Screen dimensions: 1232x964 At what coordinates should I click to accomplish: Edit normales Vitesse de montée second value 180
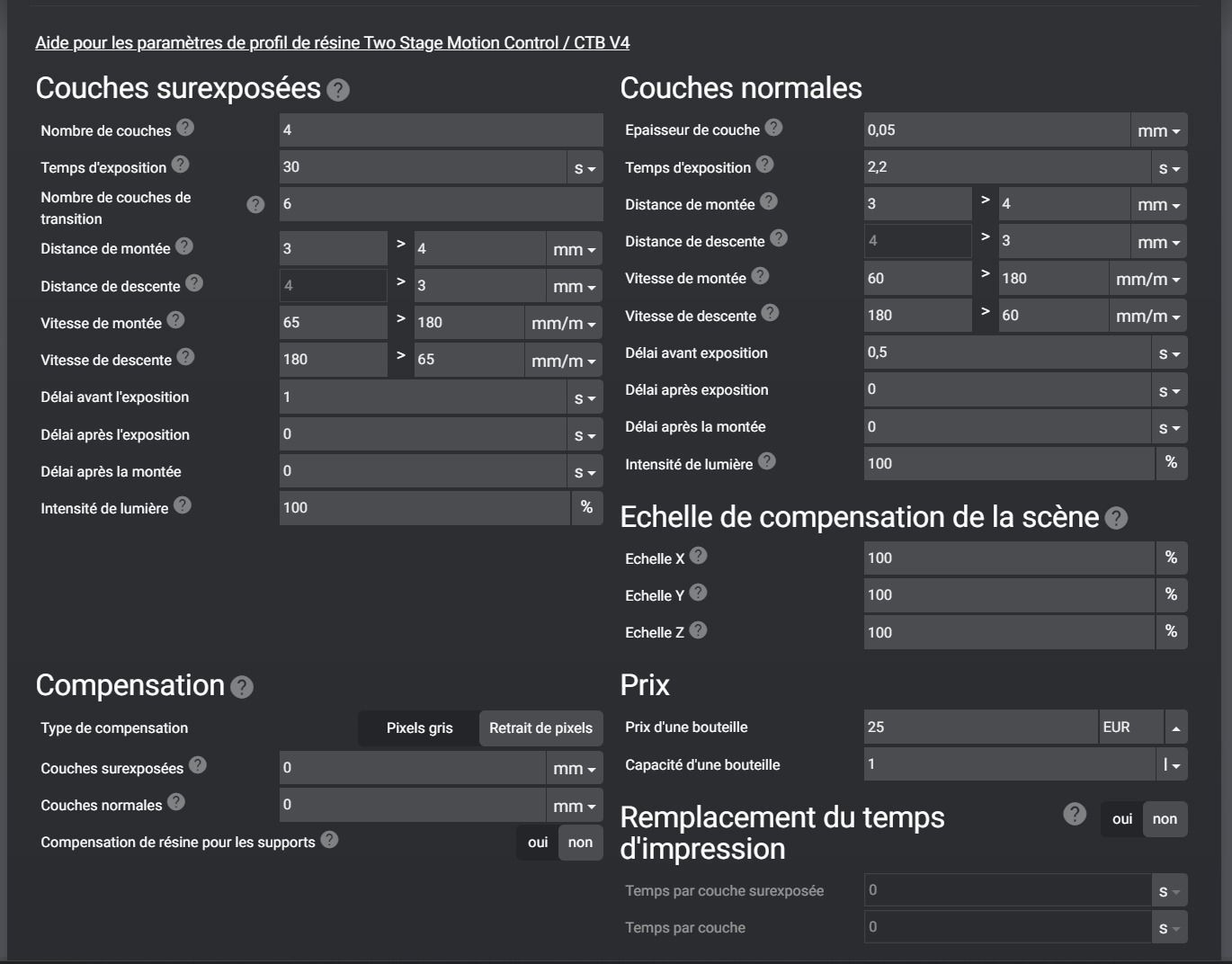coord(1053,278)
